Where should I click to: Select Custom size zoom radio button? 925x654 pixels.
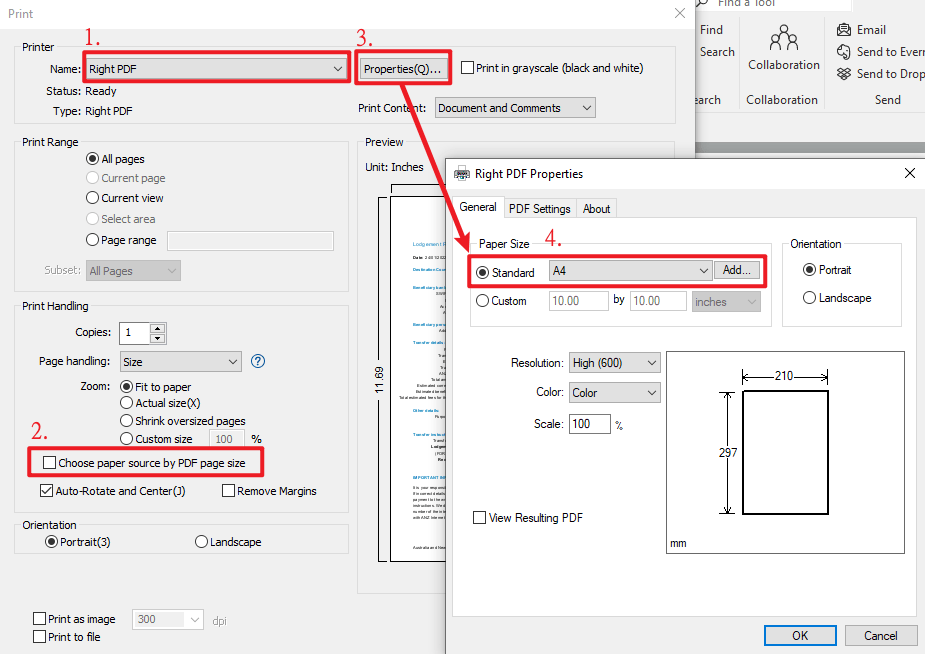tap(126, 438)
